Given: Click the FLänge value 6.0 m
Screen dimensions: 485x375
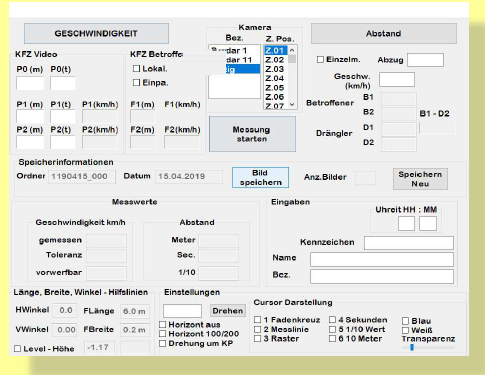Looking at the screenshot, I should click(x=135, y=311).
